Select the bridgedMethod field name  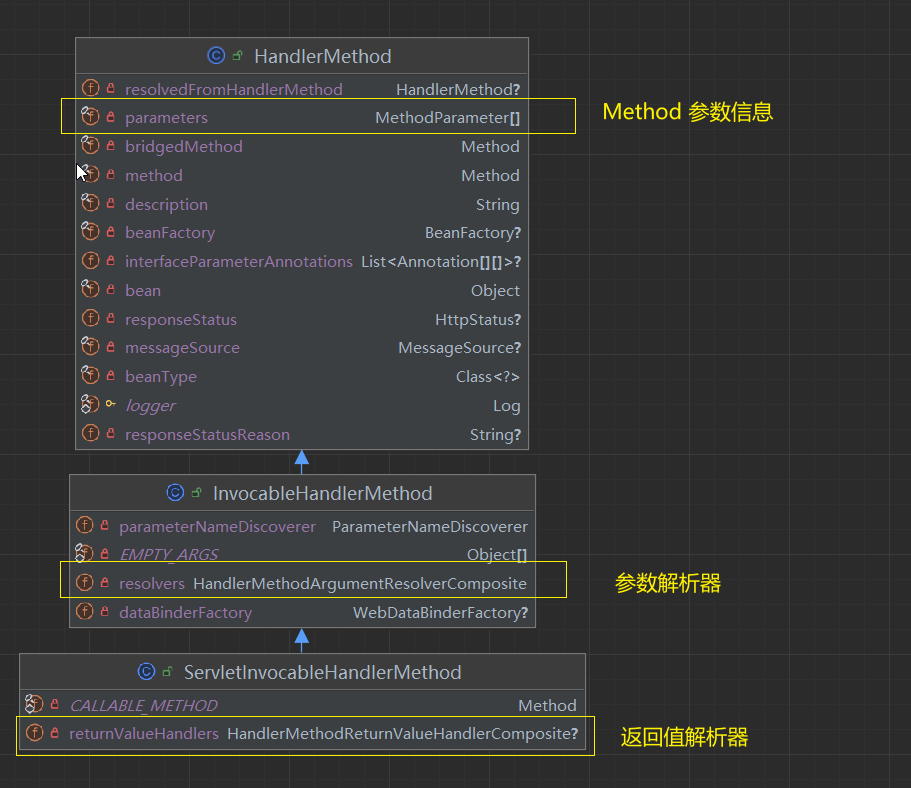(x=184, y=146)
